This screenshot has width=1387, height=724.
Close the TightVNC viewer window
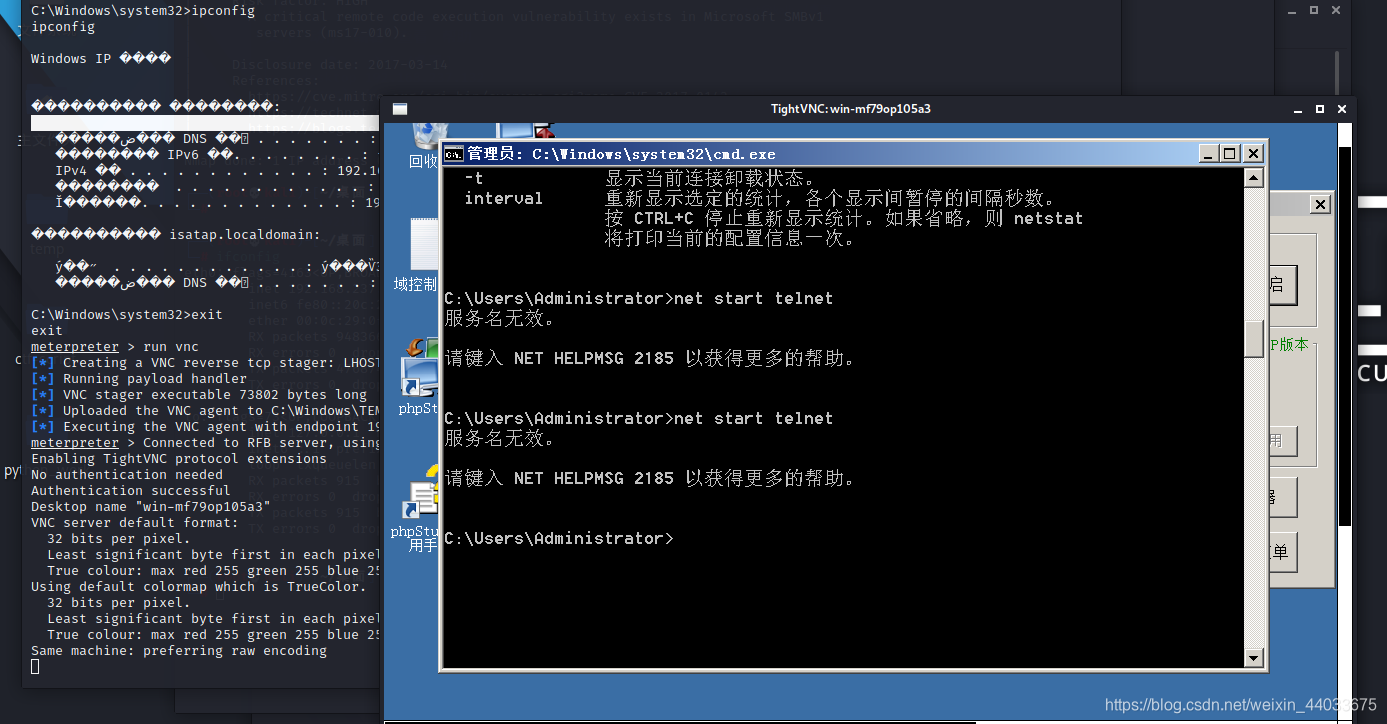(x=1342, y=109)
